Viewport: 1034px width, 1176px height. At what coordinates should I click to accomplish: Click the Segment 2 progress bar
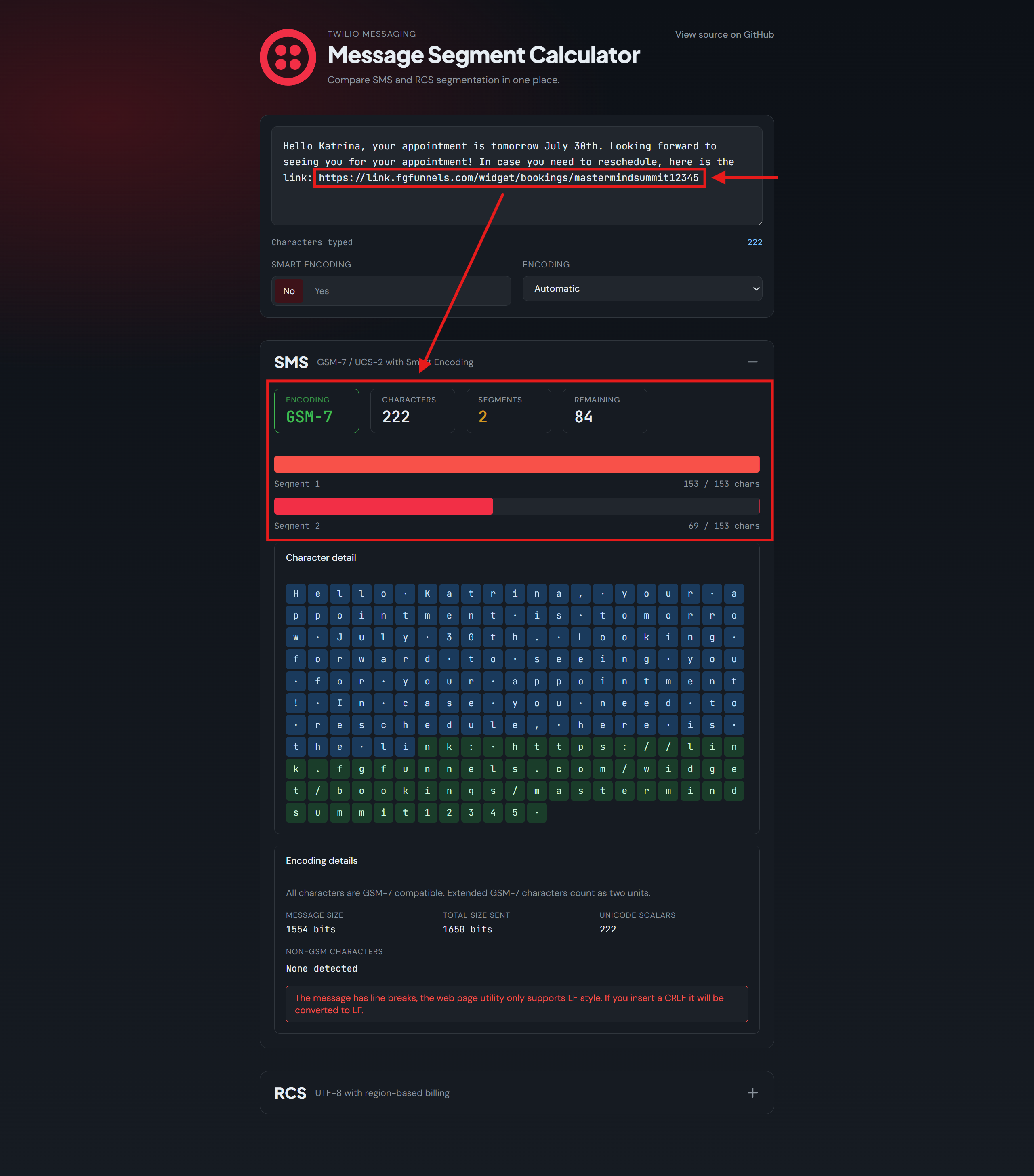517,506
